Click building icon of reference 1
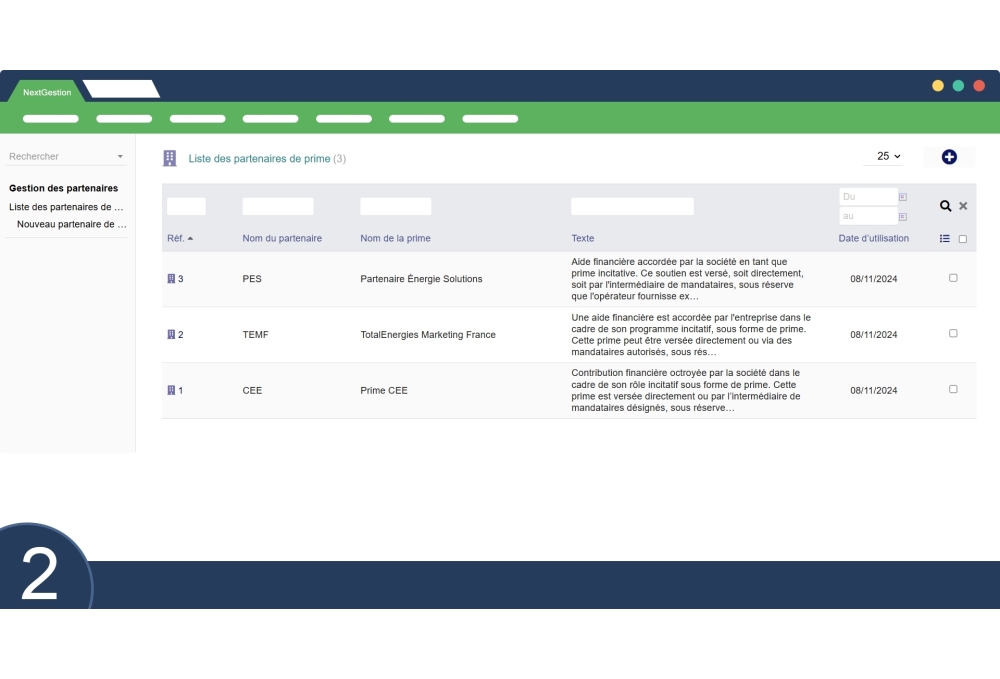Image resolution: width=1000 pixels, height=679 pixels. point(171,390)
